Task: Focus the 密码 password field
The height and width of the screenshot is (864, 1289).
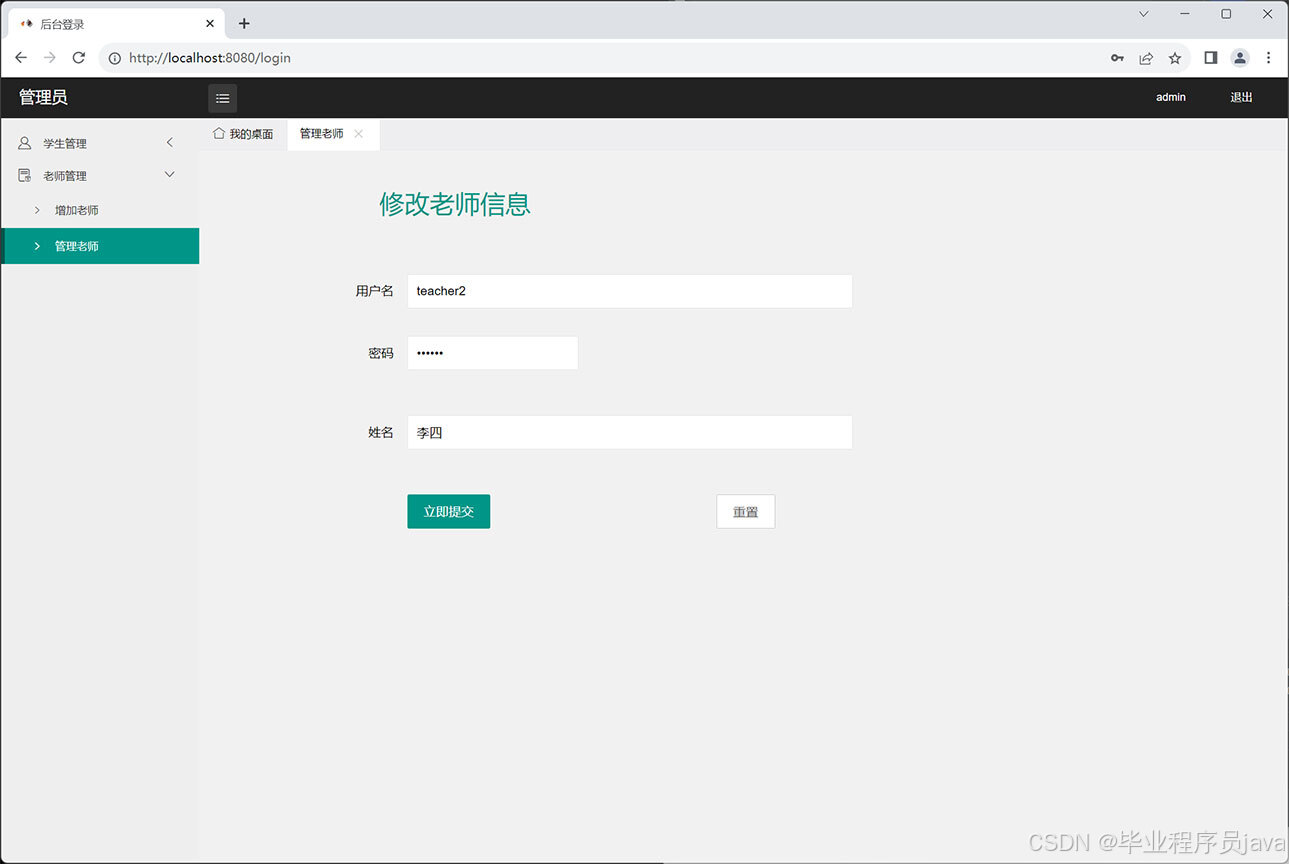Action: [492, 353]
